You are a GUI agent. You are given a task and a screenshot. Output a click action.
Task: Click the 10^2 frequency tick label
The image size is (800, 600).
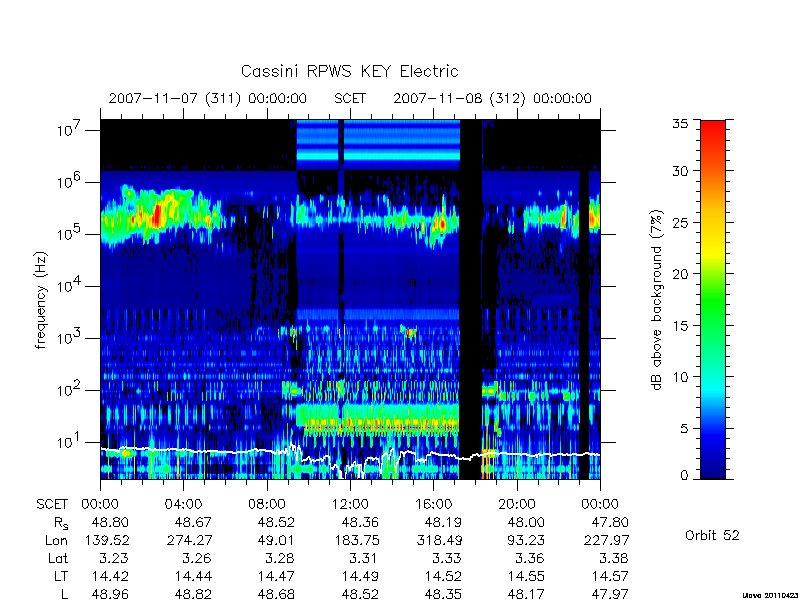click(70, 389)
